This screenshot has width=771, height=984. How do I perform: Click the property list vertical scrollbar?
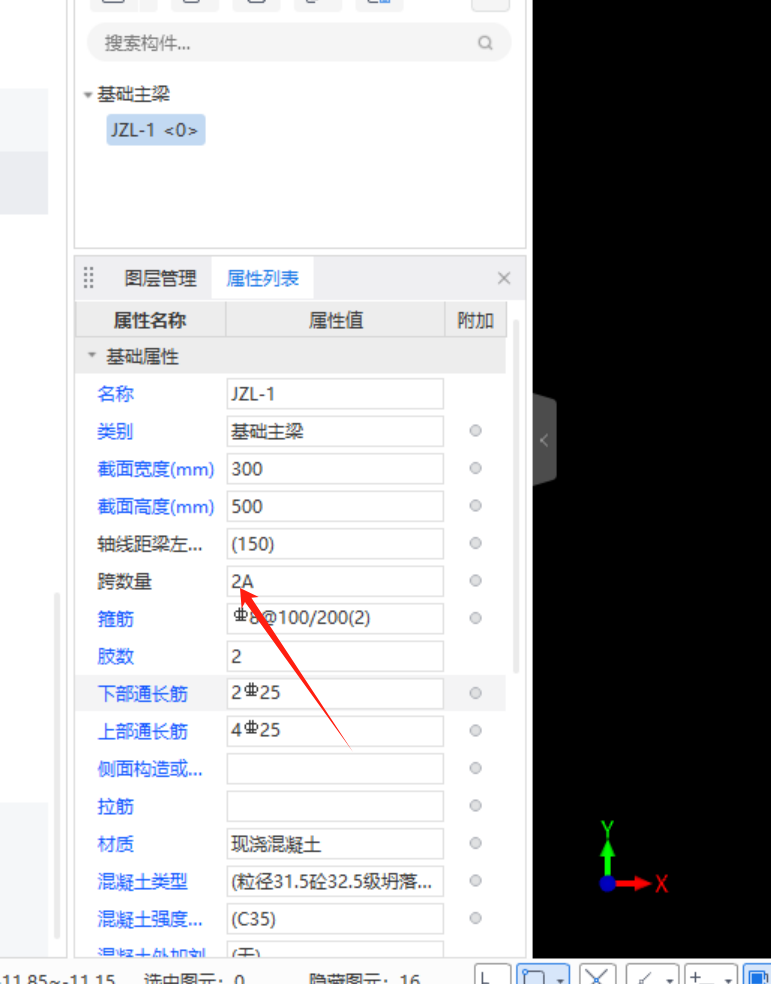pos(516,496)
